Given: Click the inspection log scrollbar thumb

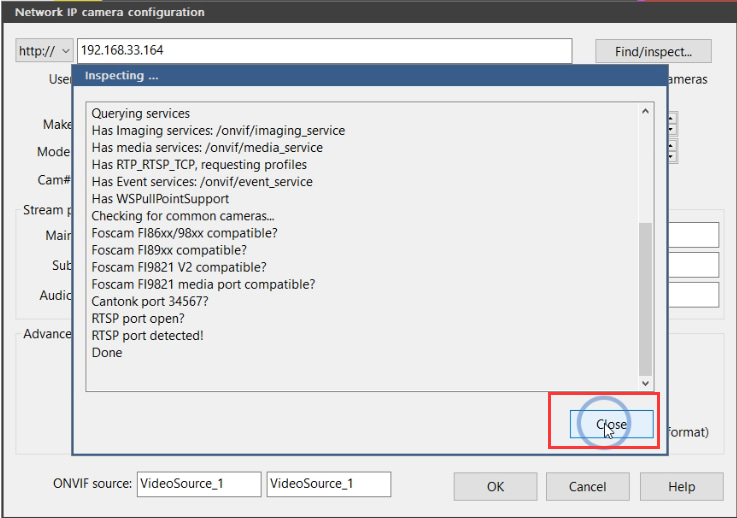Looking at the screenshot, I should point(645,299).
